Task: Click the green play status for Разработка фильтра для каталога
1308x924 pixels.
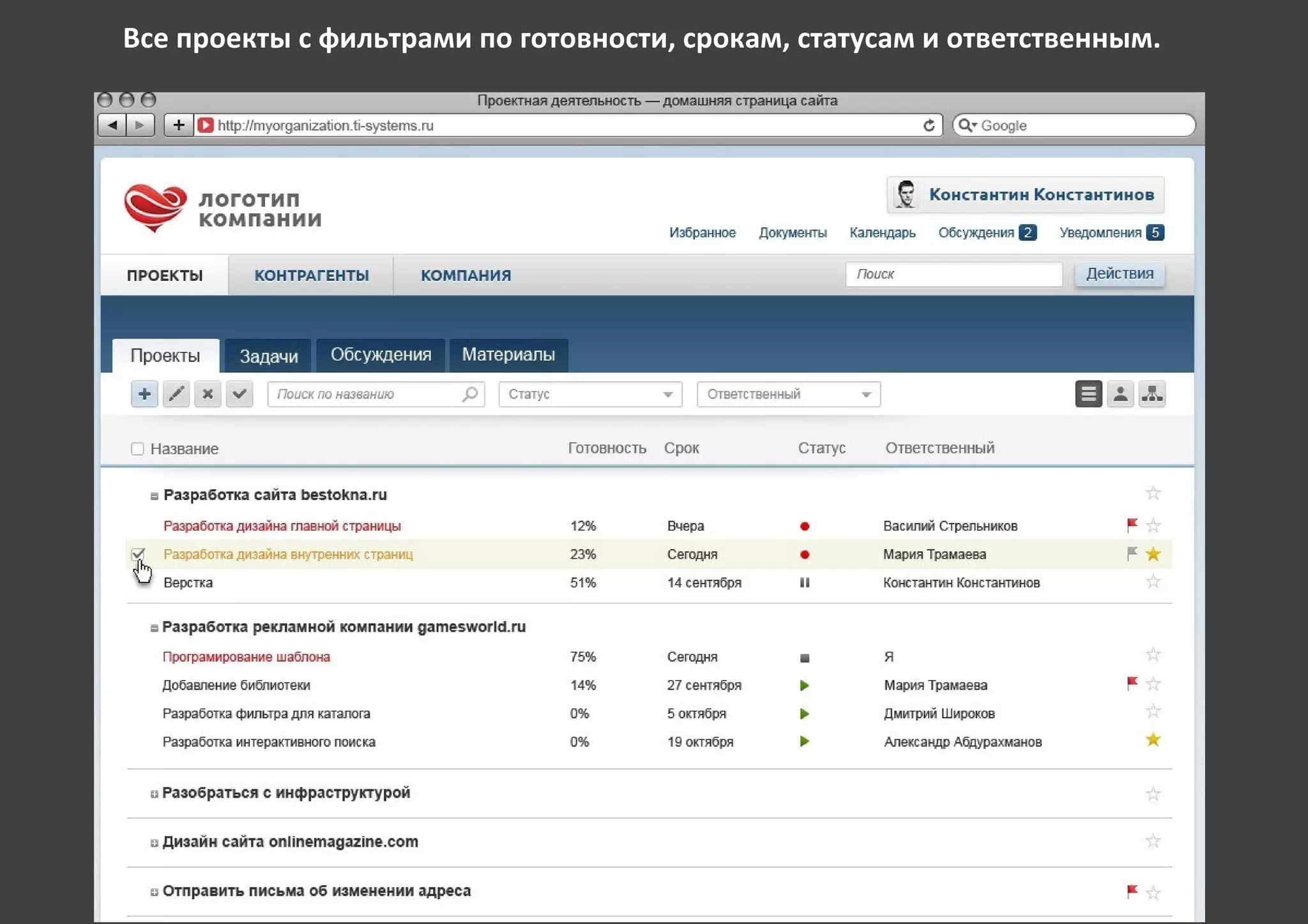Action: [805, 714]
